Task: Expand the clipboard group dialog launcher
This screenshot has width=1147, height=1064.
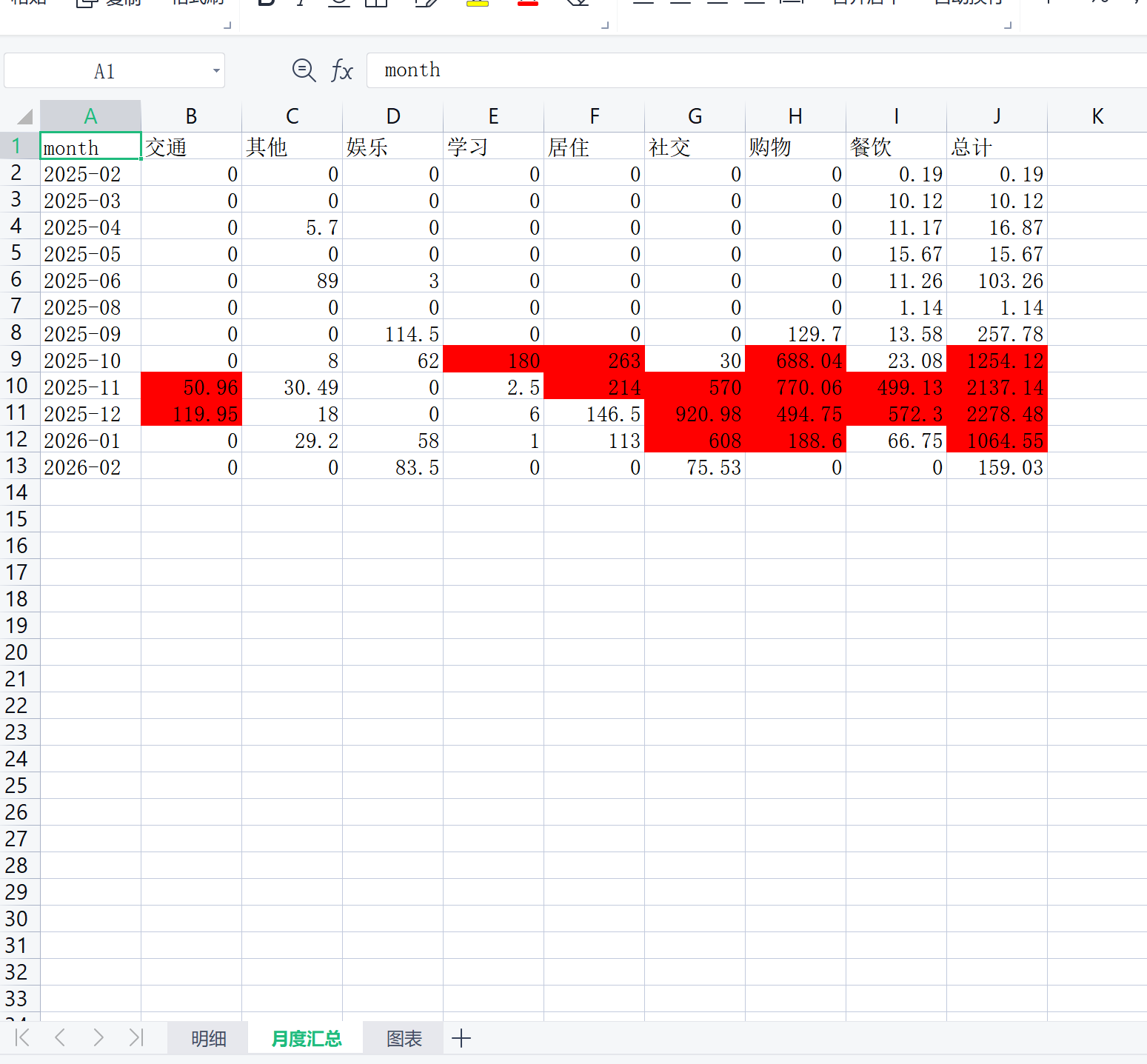Action: pyautogui.click(x=227, y=25)
